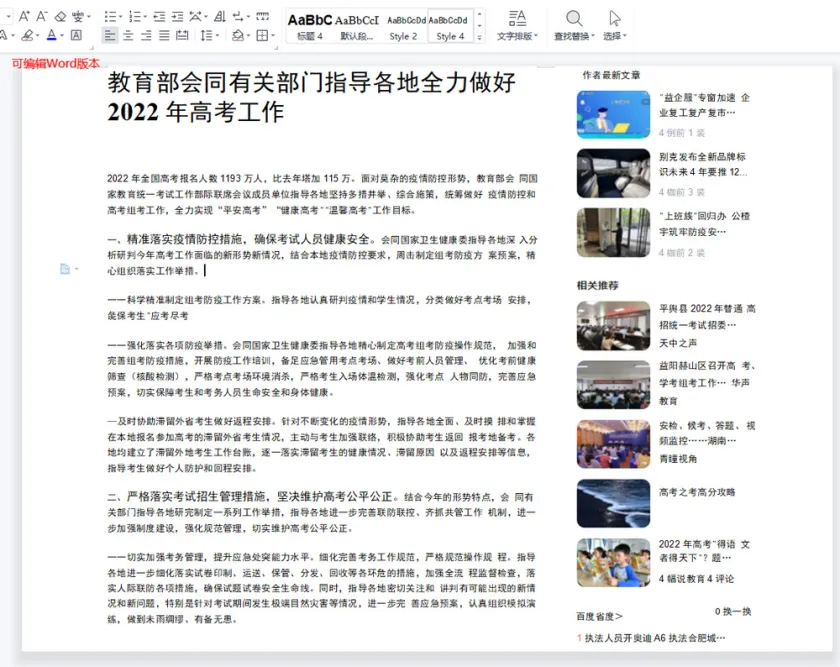Apply a bulleted list from the toolbar
This screenshot has height=667, width=840.
pos(110,15)
